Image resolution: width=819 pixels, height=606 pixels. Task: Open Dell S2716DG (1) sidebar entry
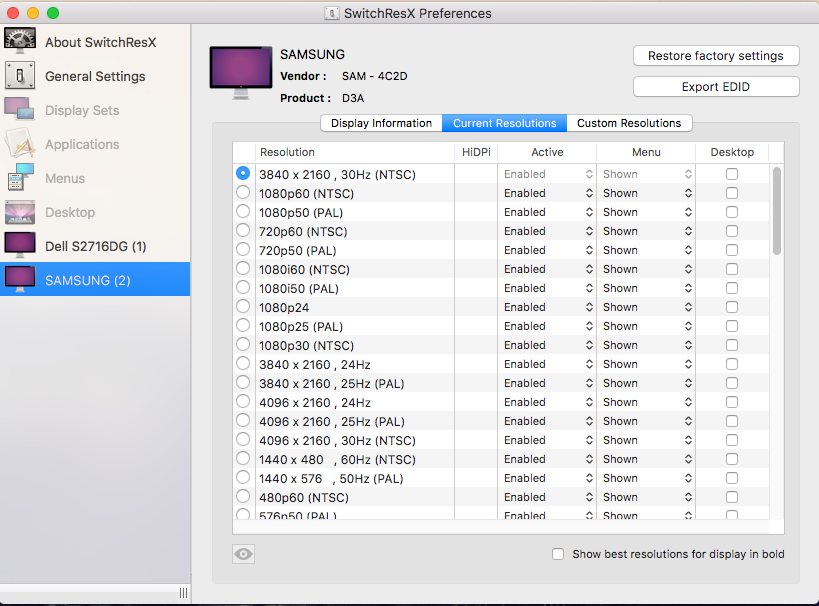pos(95,246)
